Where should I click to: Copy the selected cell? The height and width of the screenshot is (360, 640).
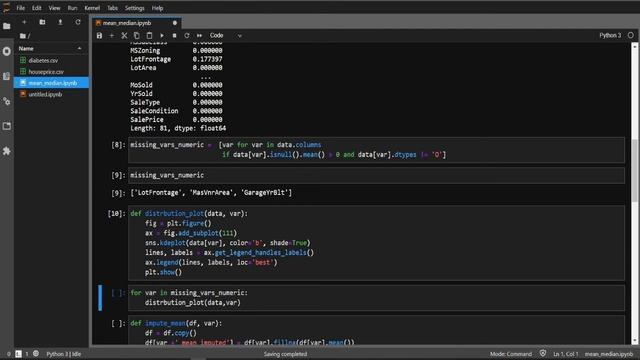point(137,36)
